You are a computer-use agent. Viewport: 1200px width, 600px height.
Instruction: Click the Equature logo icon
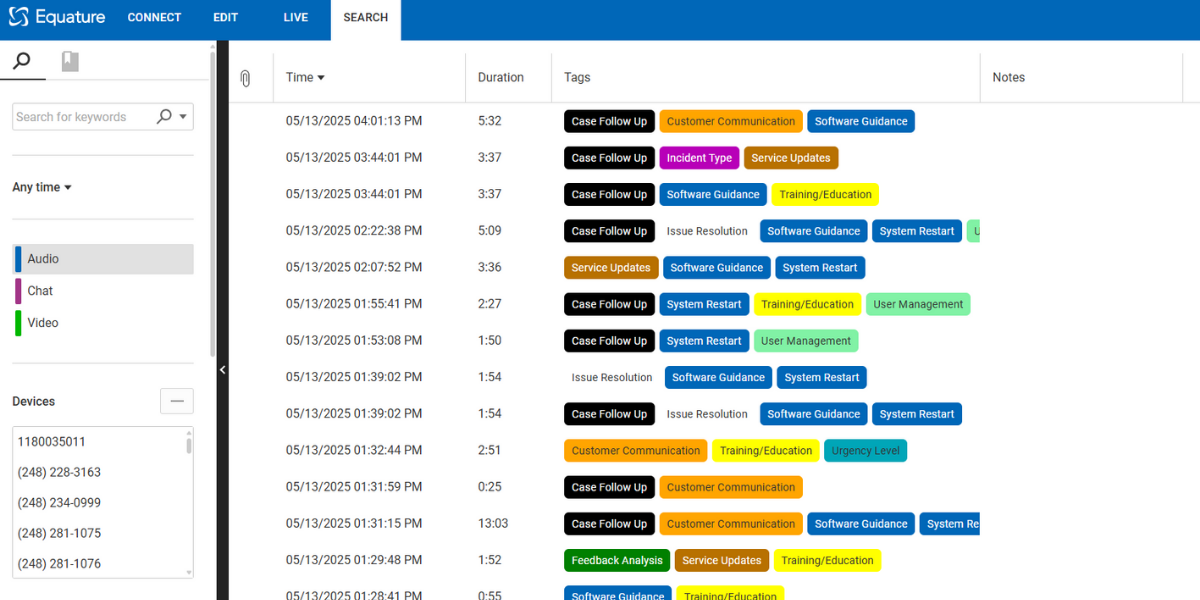coord(19,18)
